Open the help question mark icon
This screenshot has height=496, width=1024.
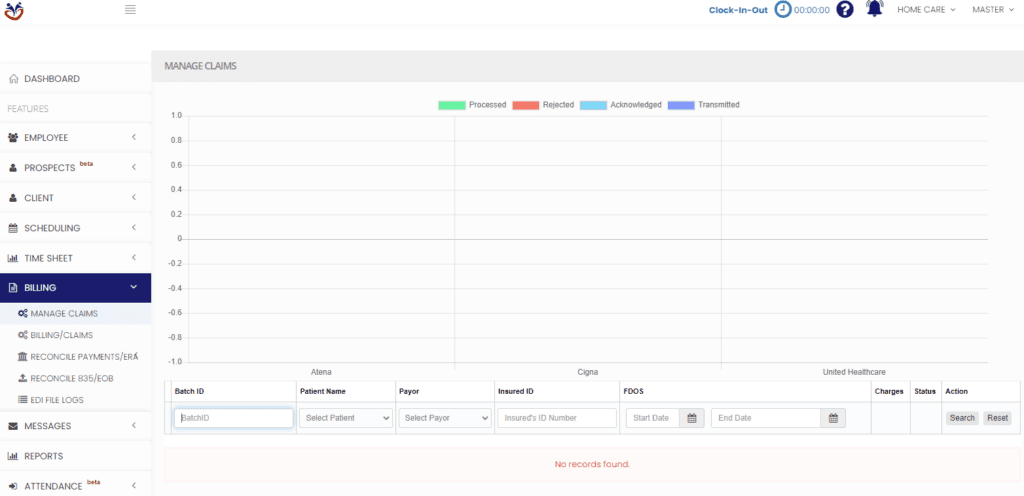click(x=845, y=10)
